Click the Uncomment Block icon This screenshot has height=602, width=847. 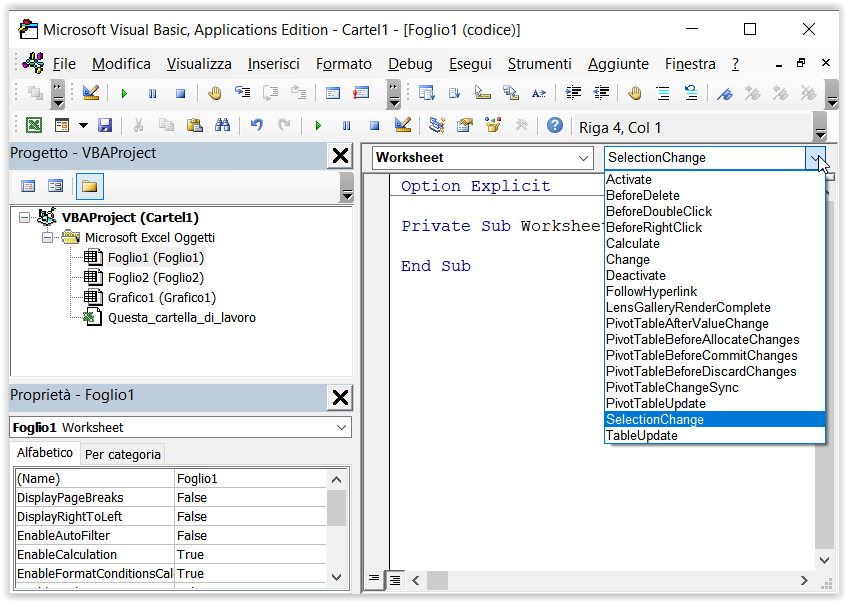point(691,93)
